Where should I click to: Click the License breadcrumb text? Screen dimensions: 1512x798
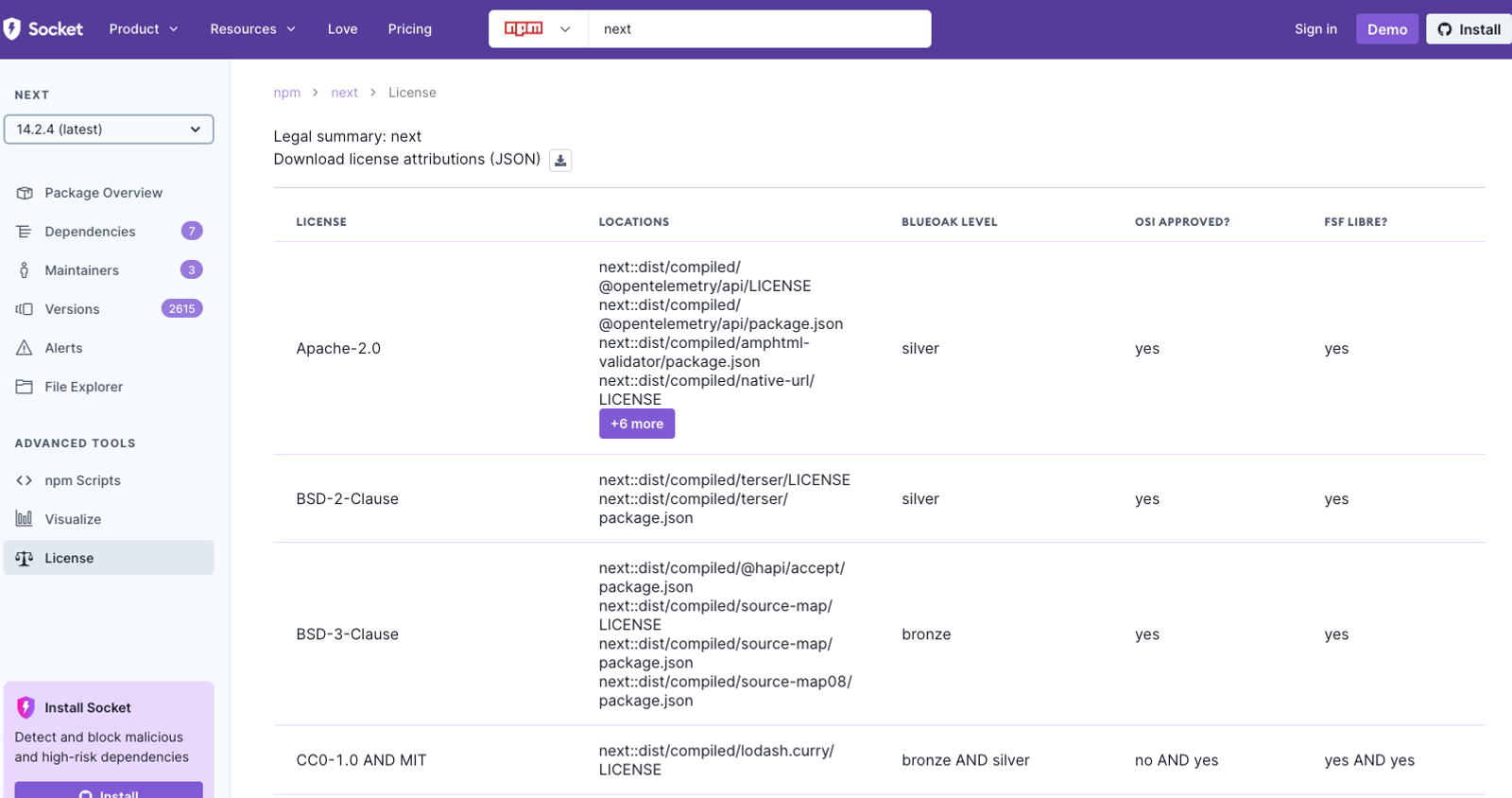[412, 93]
